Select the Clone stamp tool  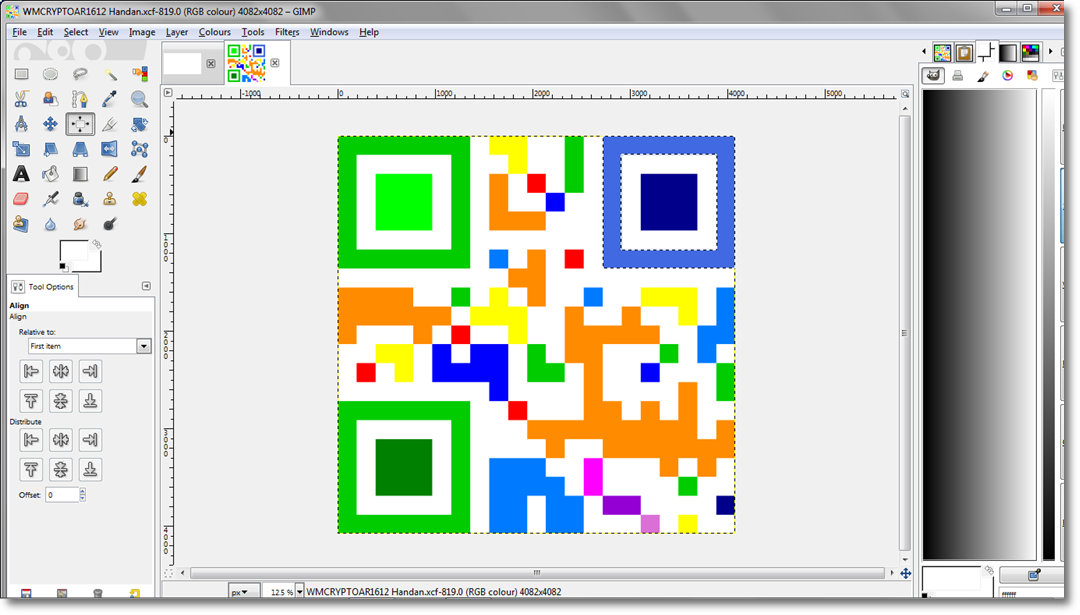(x=110, y=199)
